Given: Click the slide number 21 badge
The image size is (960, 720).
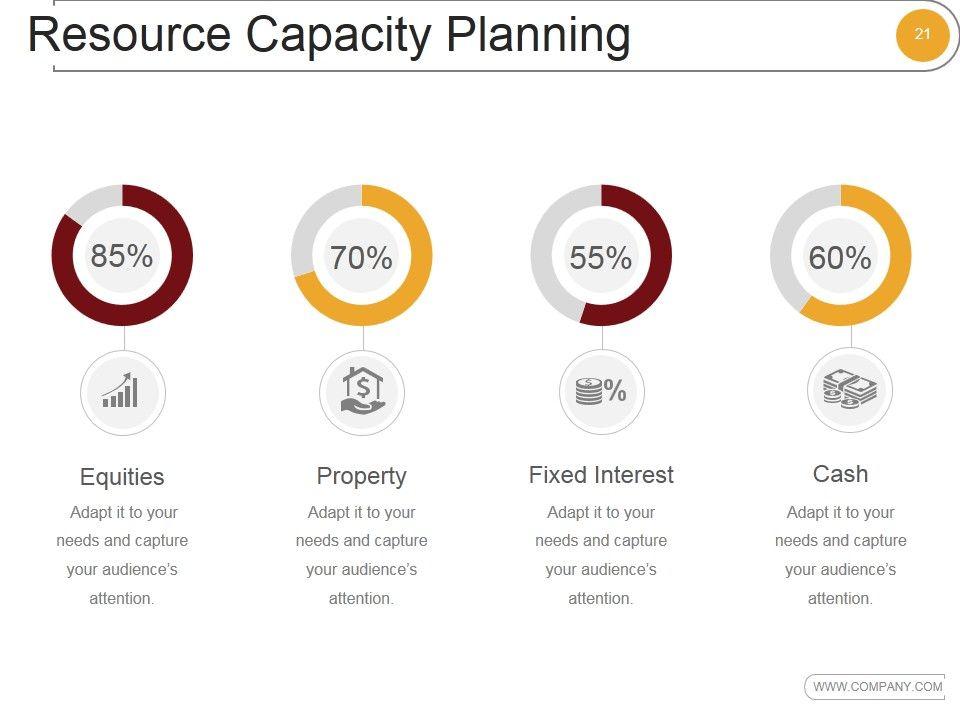Looking at the screenshot, I should tap(922, 35).
